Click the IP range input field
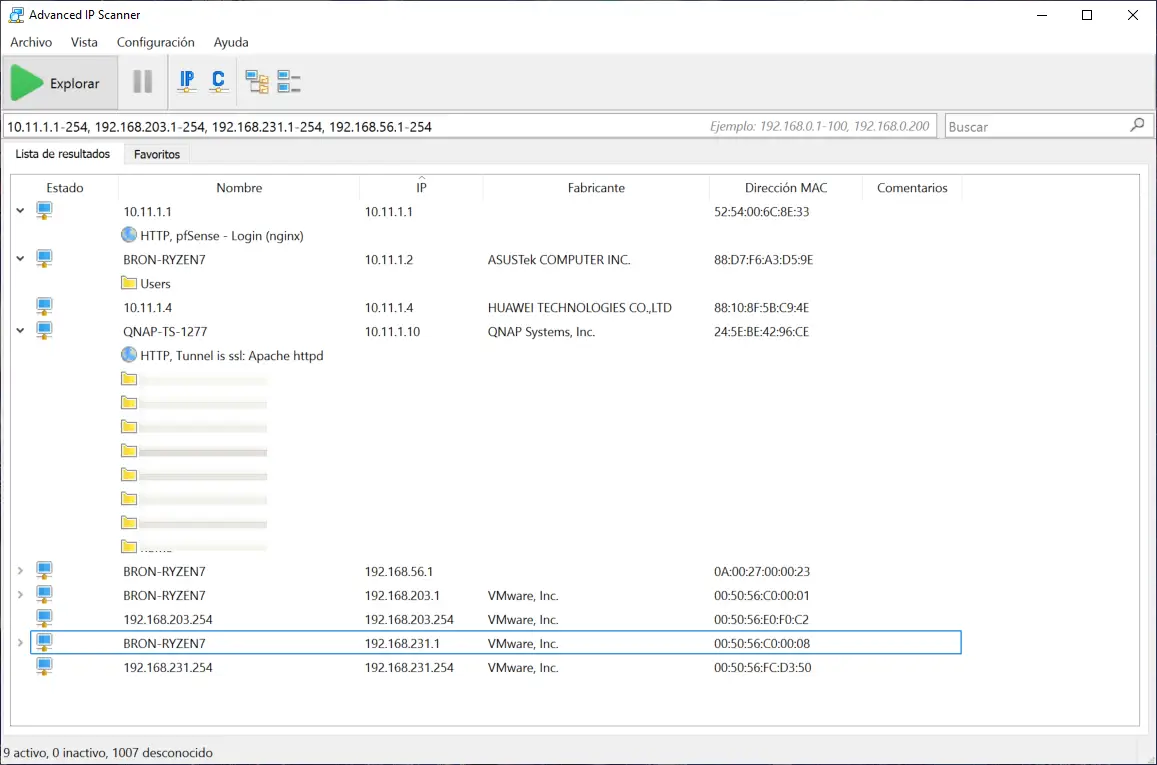Viewport: 1157px width, 765px height. click(400, 125)
